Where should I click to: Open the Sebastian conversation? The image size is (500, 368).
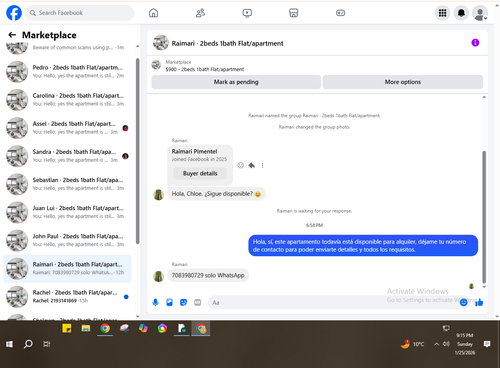point(67,184)
